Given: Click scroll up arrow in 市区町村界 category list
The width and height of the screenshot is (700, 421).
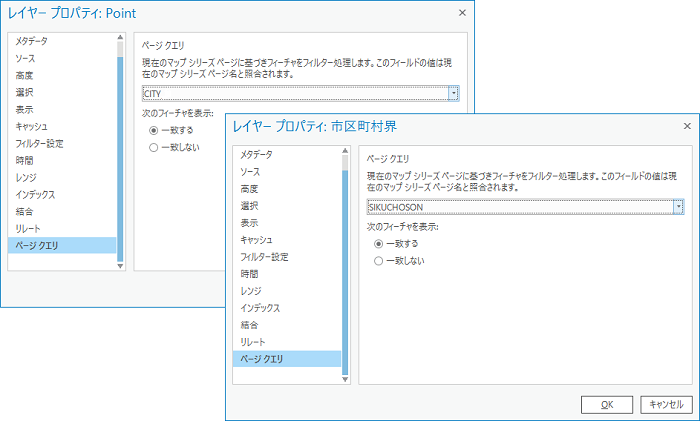Looking at the screenshot, I should [x=345, y=150].
